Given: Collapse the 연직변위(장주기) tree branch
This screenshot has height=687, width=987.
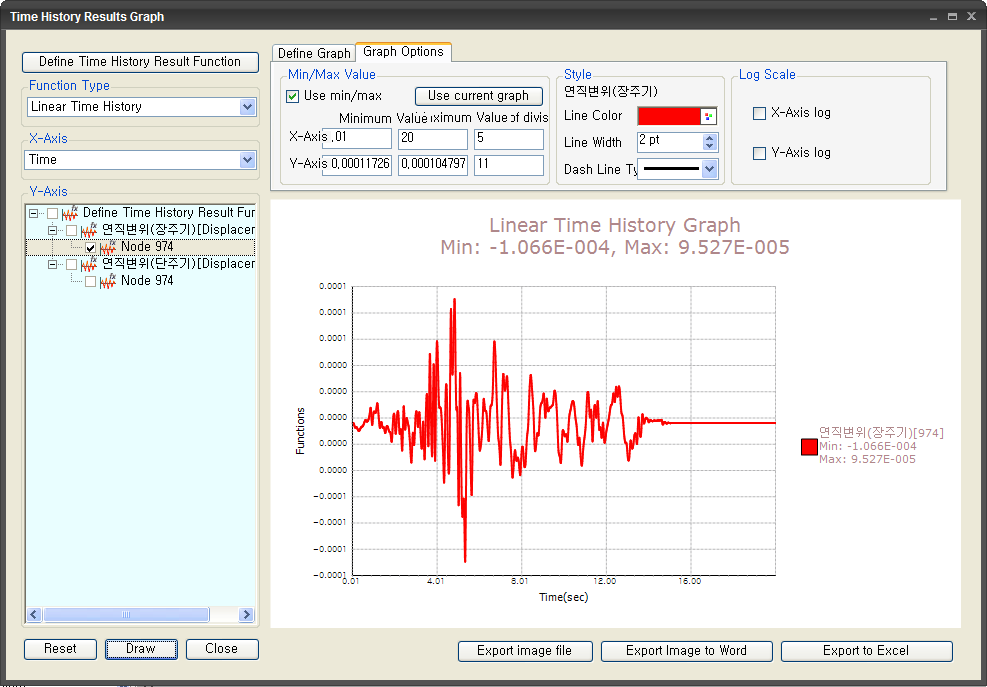Looking at the screenshot, I should click(x=51, y=229).
